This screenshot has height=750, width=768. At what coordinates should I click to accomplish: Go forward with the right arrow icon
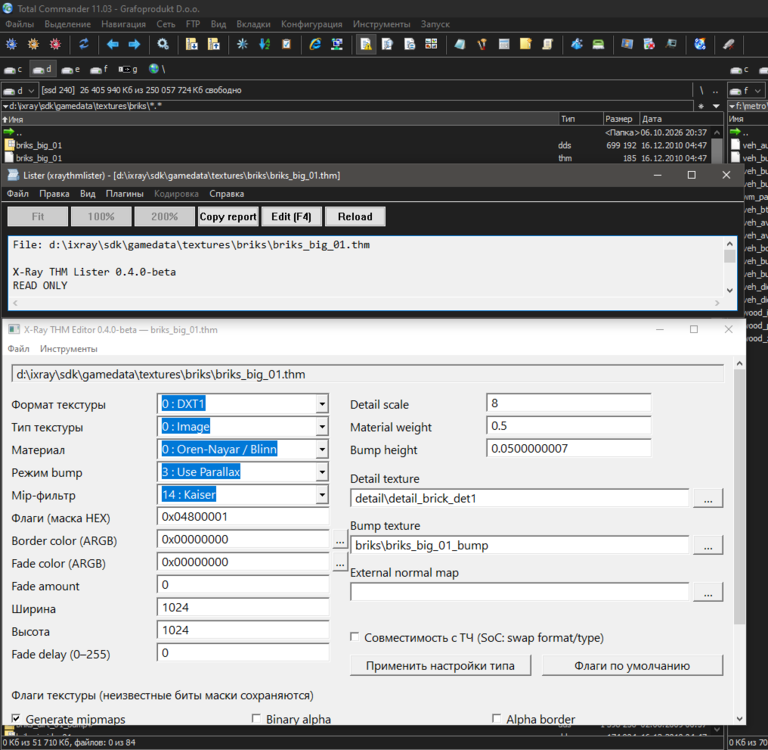click(134, 45)
